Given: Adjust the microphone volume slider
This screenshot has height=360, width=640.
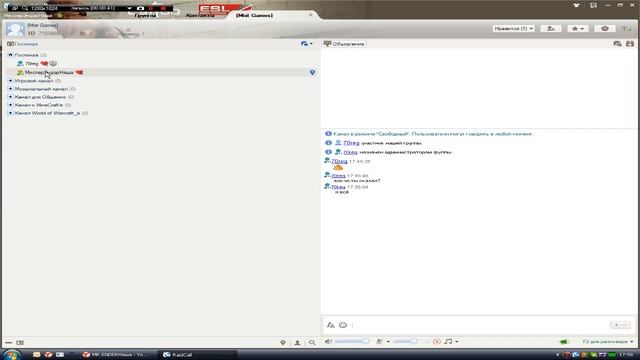Looking at the screenshot, I should click(x=411, y=342).
